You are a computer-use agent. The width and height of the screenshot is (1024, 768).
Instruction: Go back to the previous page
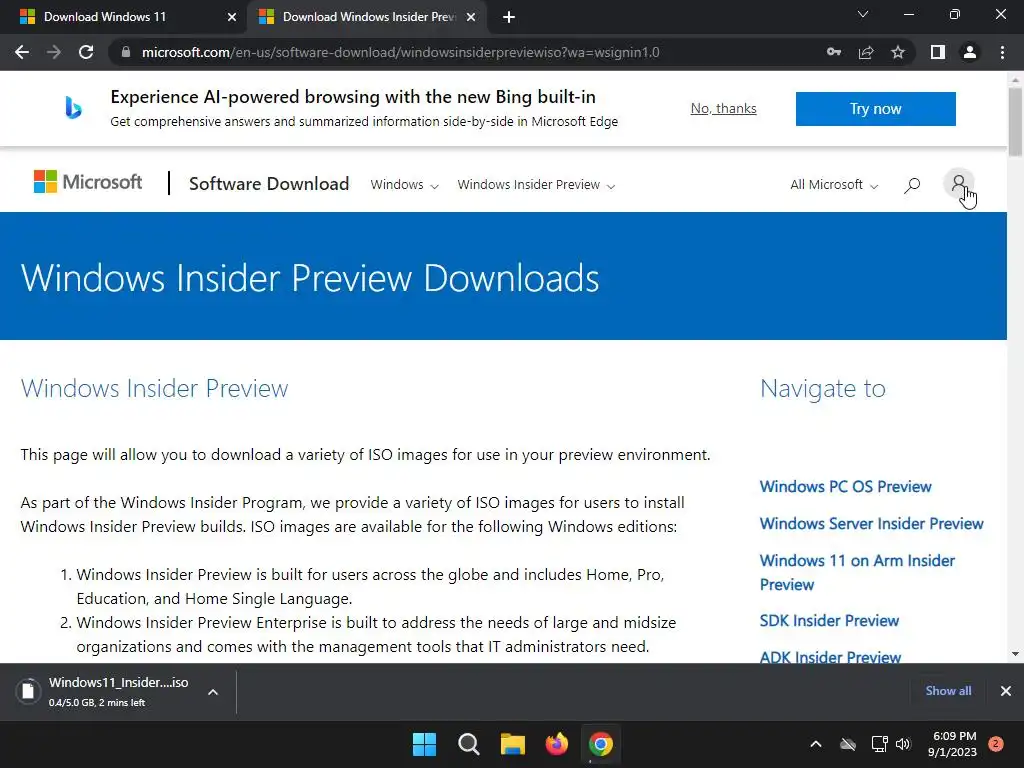pos(22,52)
